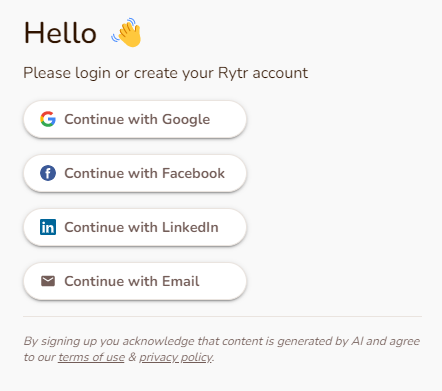Click the 'Please login or create' subtitle
Viewport: 442px width, 391px height.
point(166,73)
